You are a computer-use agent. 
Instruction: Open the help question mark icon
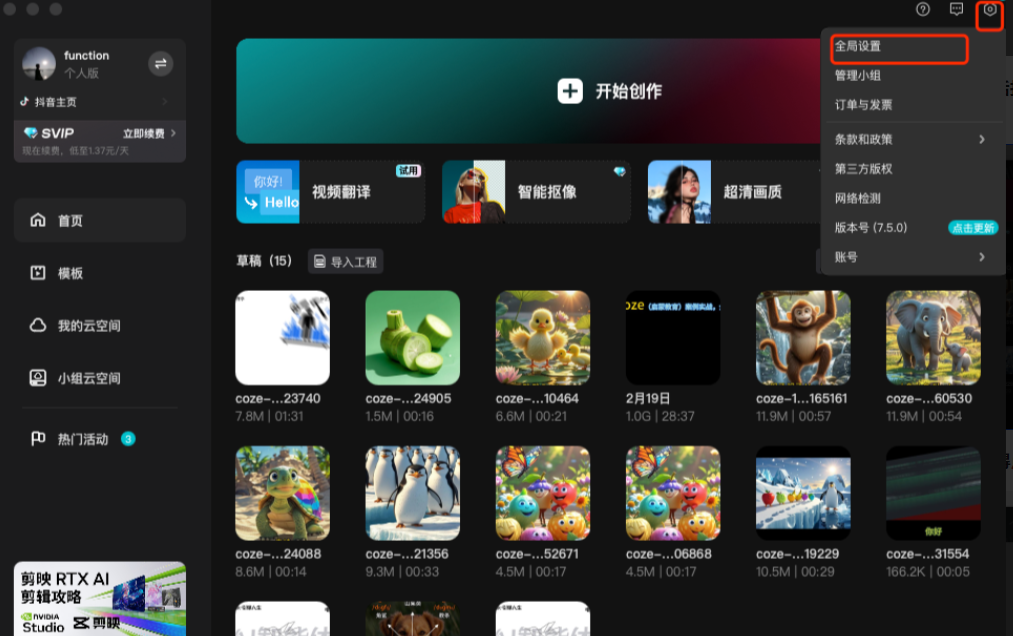923,10
